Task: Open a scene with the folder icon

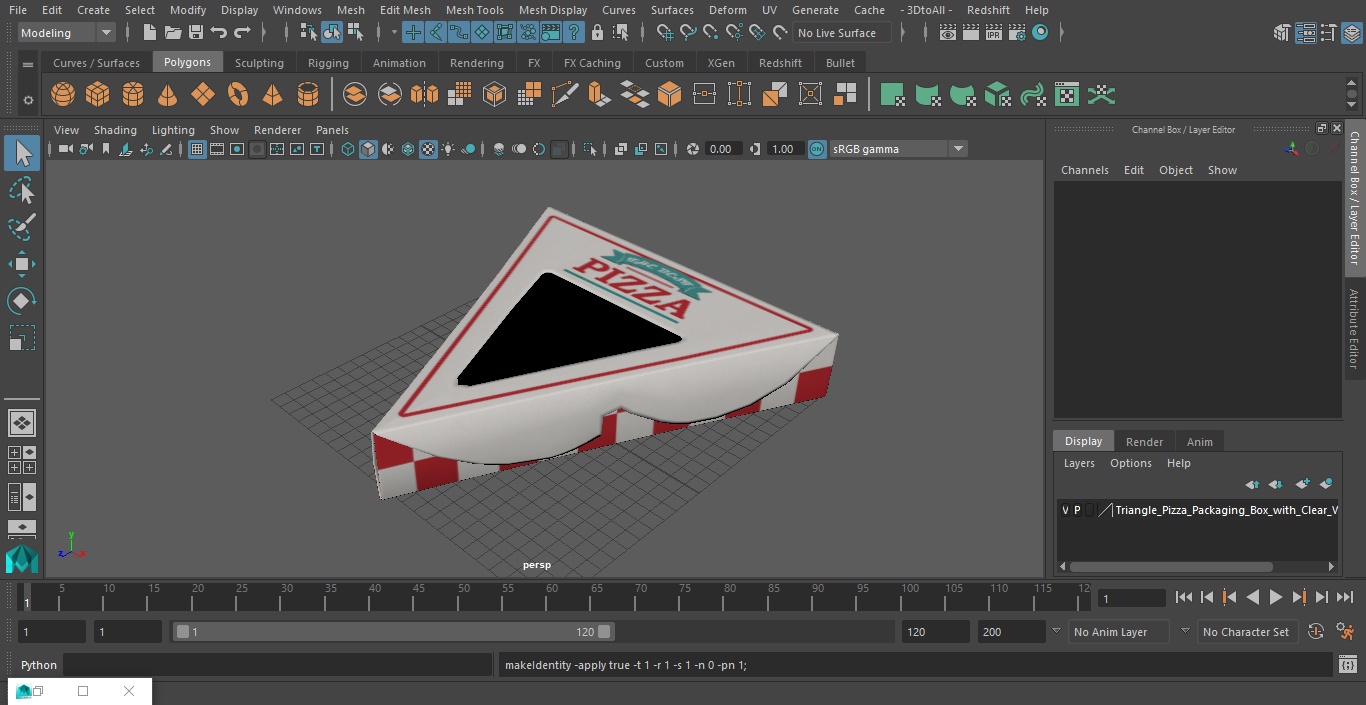Action: click(173, 33)
